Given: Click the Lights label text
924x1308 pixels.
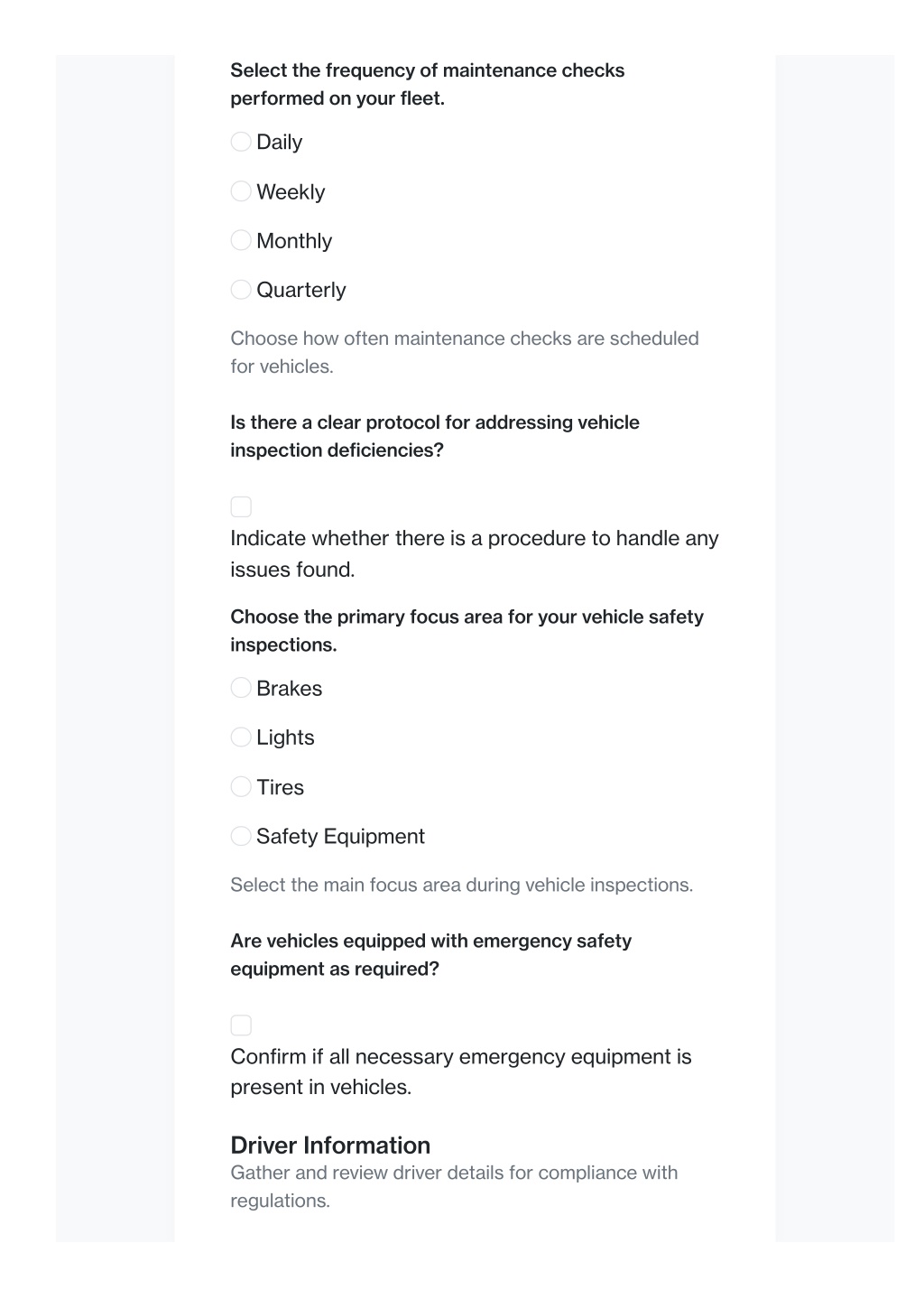Looking at the screenshot, I should tap(285, 737).
